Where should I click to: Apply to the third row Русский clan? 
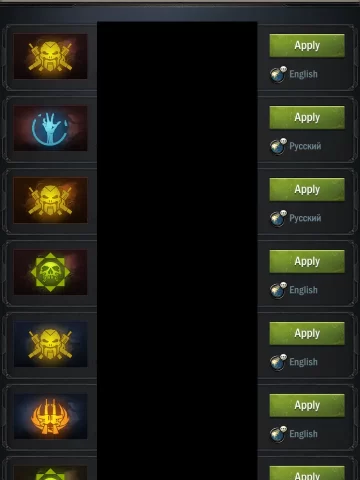pos(307,189)
